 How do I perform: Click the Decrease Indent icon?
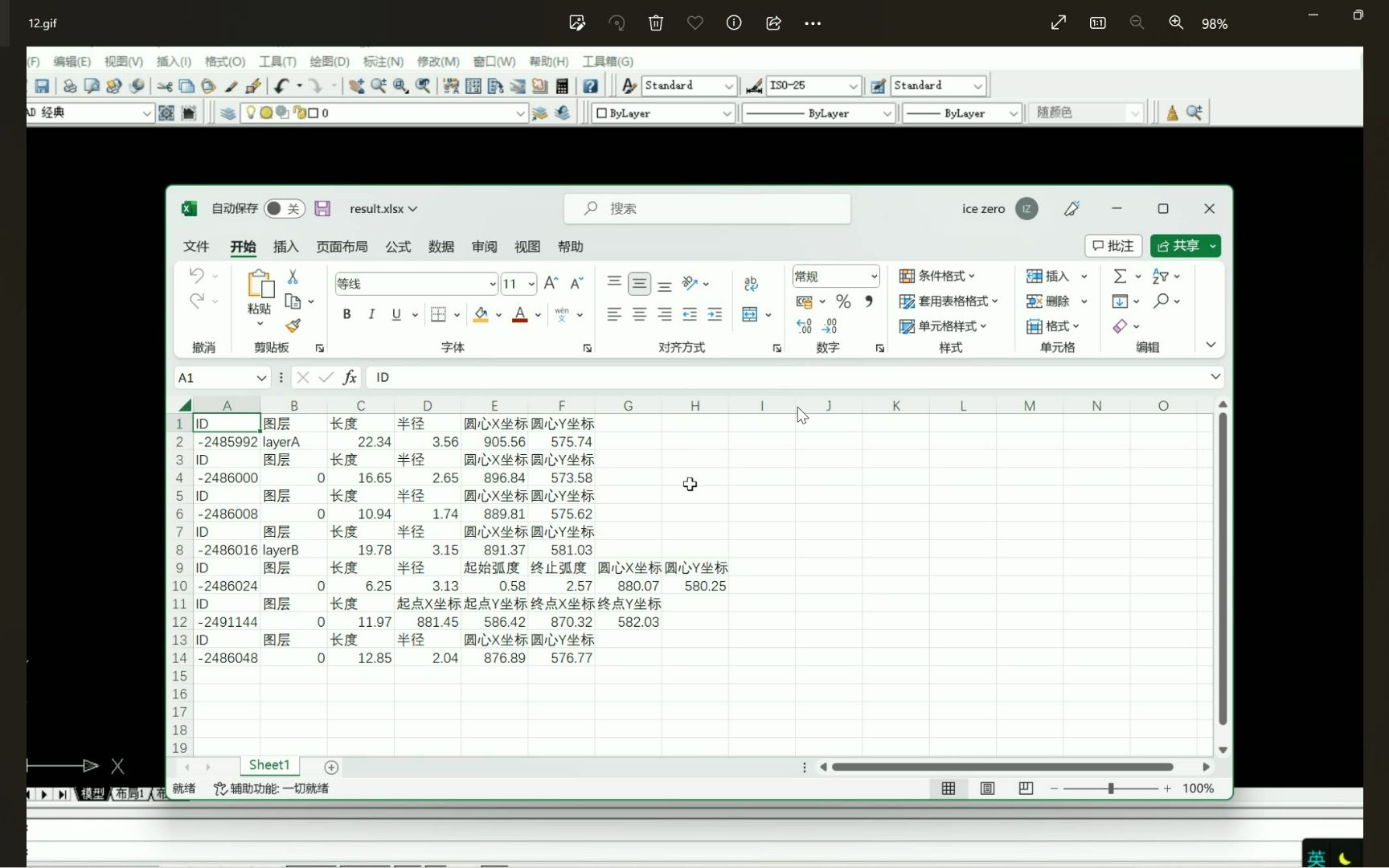click(x=690, y=314)
